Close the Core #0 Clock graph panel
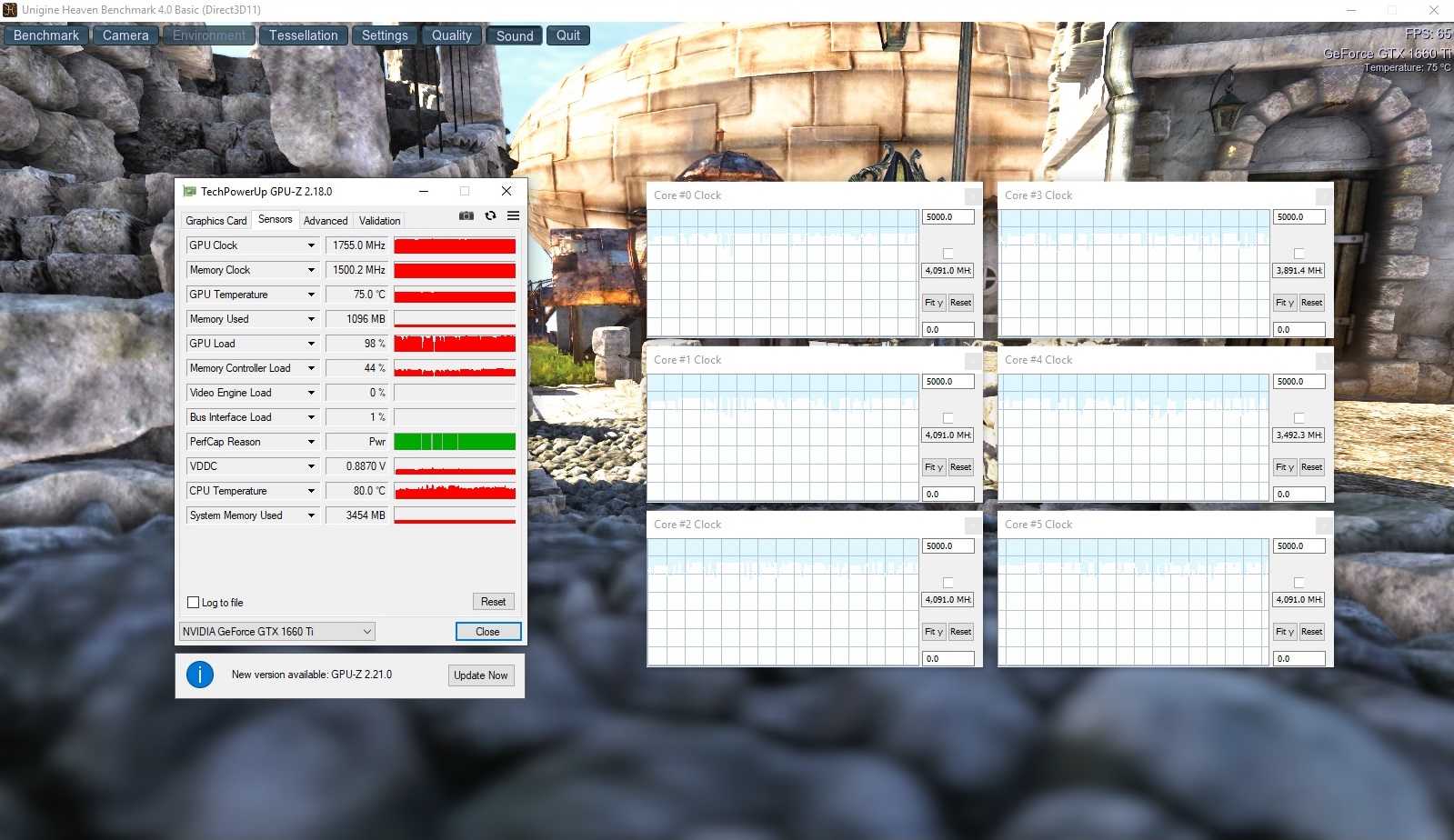The width and height of the screenshot is (1454, 840). click(x=972, y=195)
